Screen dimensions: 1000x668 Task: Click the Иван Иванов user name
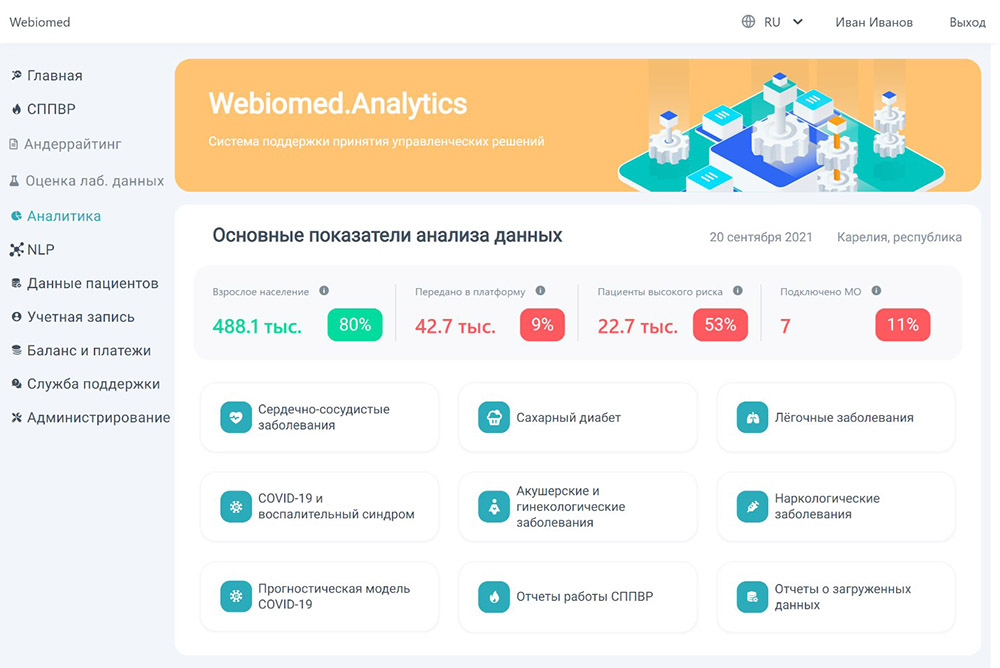(x=874, y=22)
